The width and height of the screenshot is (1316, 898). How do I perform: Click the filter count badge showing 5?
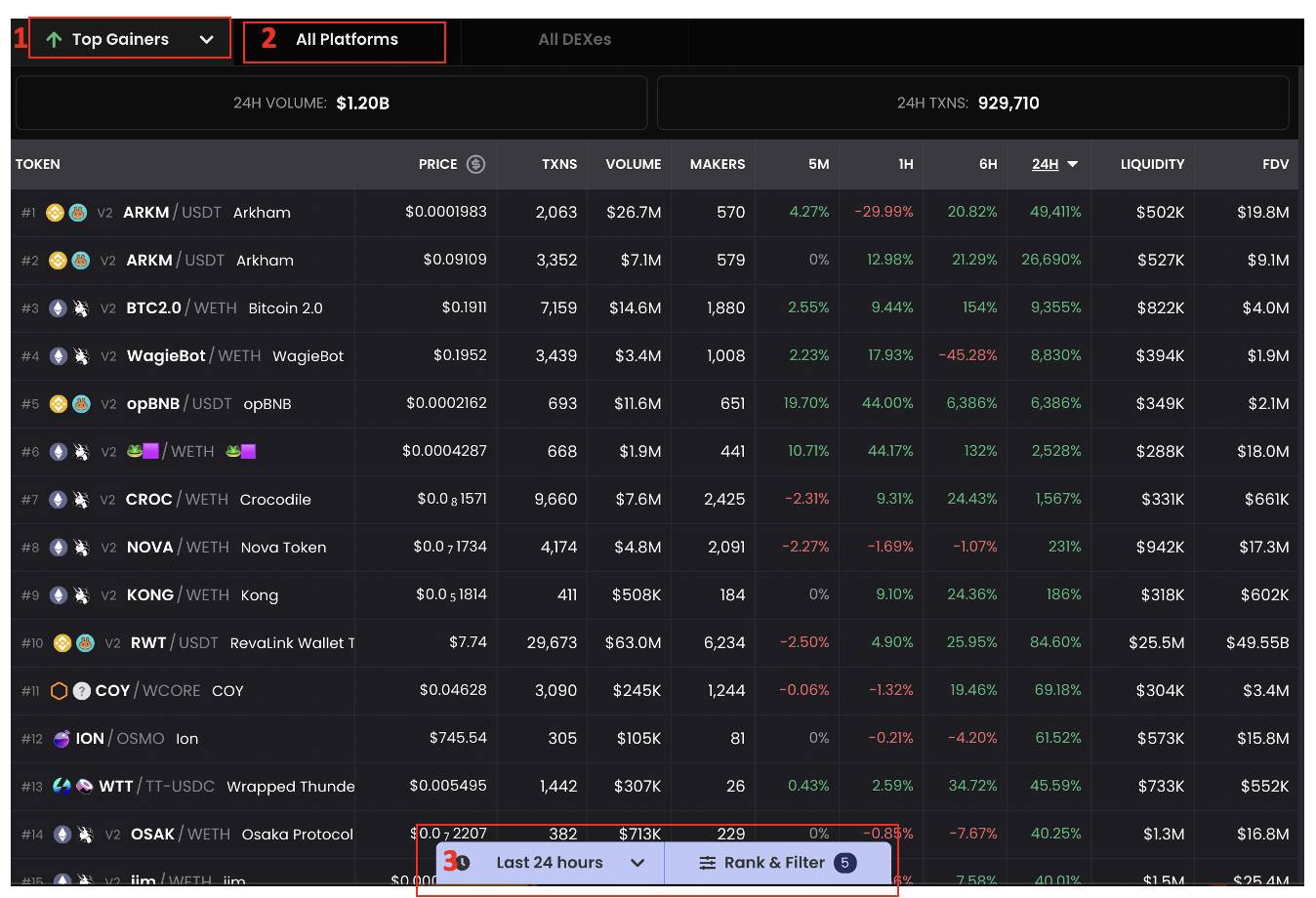(845, 863)
